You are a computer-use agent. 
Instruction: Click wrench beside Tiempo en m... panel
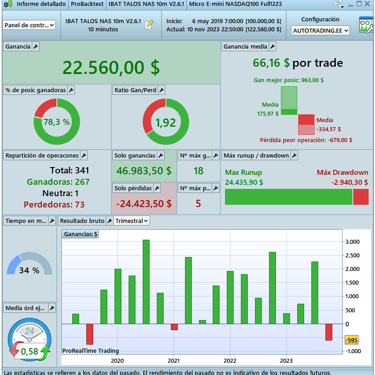click(x=52, y=221)
